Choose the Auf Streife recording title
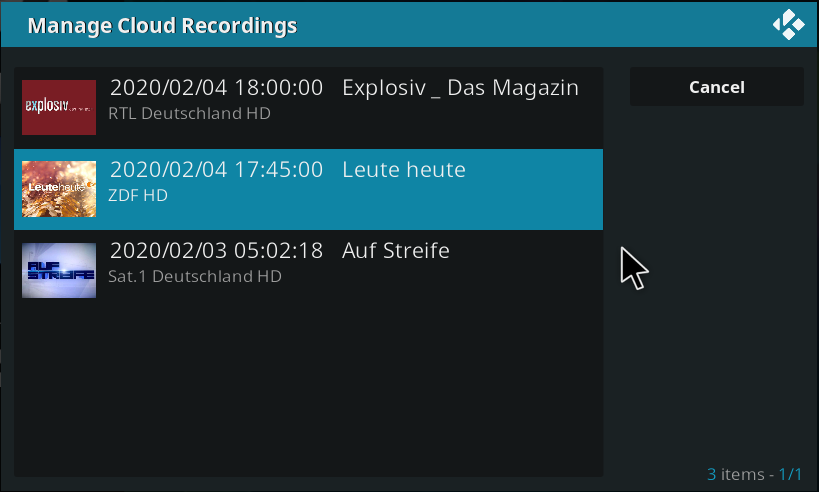819x492 pixels. 395,251
